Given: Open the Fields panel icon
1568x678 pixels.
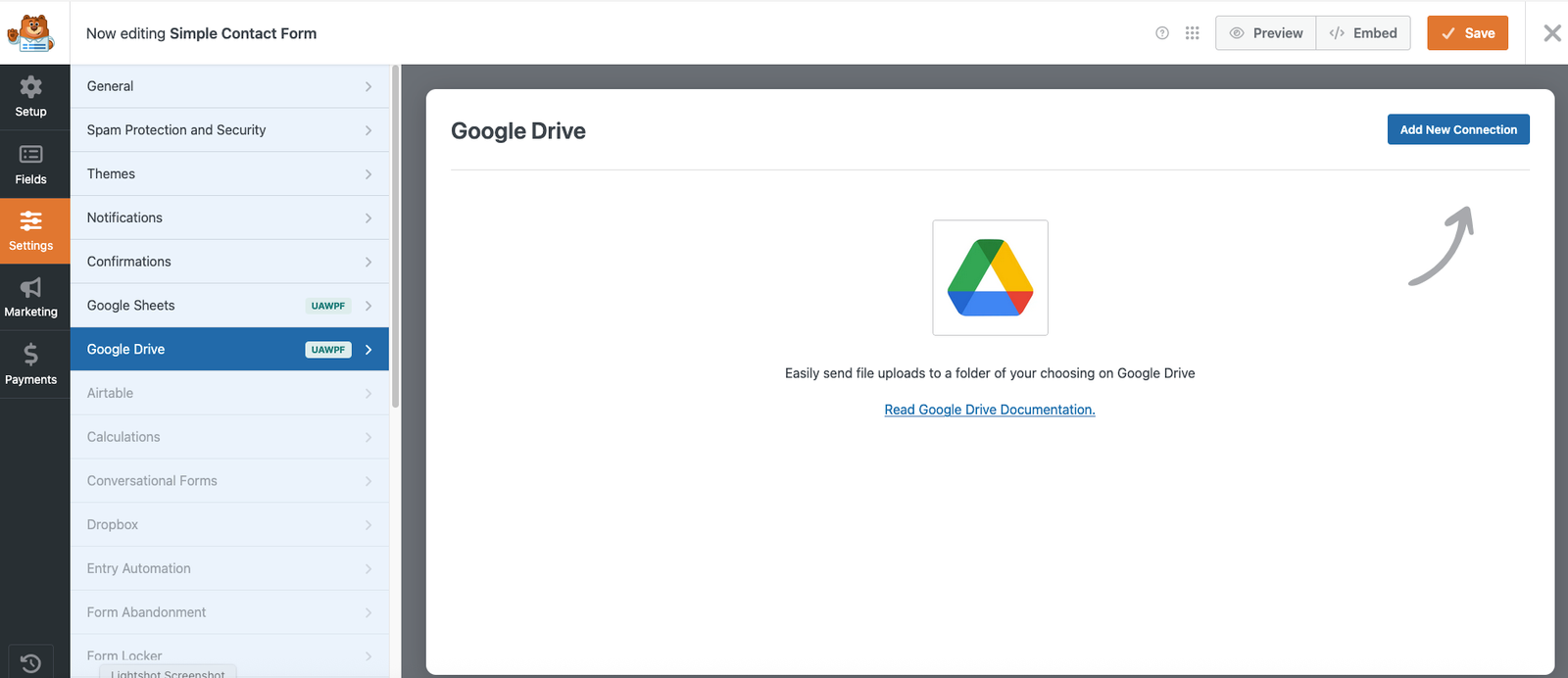Looking at the screenshot, I should click(x=31, y=165).
